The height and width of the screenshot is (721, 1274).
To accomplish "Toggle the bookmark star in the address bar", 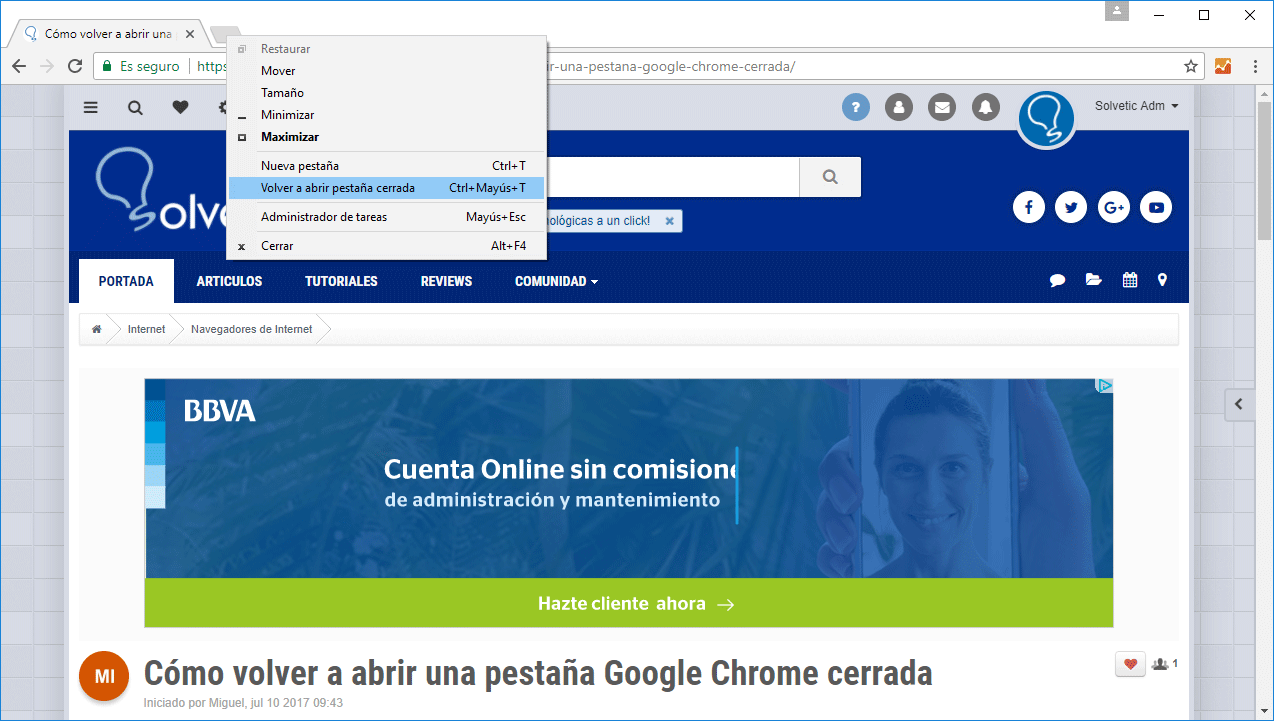I will coord(1190,66).
